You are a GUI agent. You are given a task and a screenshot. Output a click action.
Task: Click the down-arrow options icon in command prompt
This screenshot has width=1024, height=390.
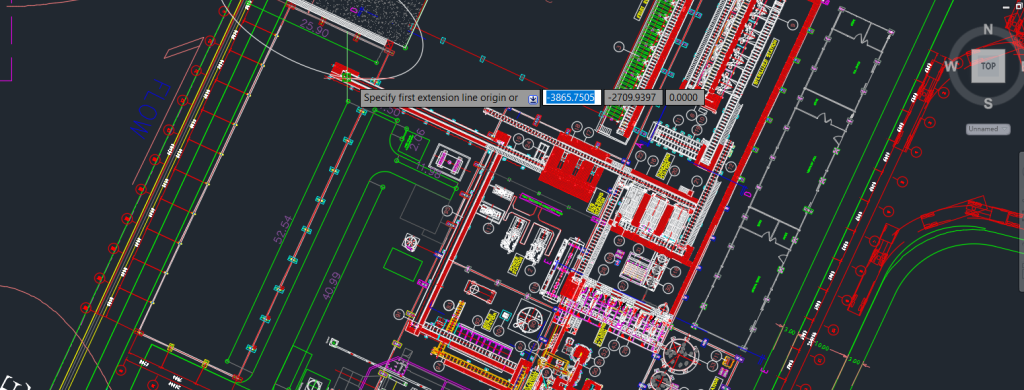(533, 99)
